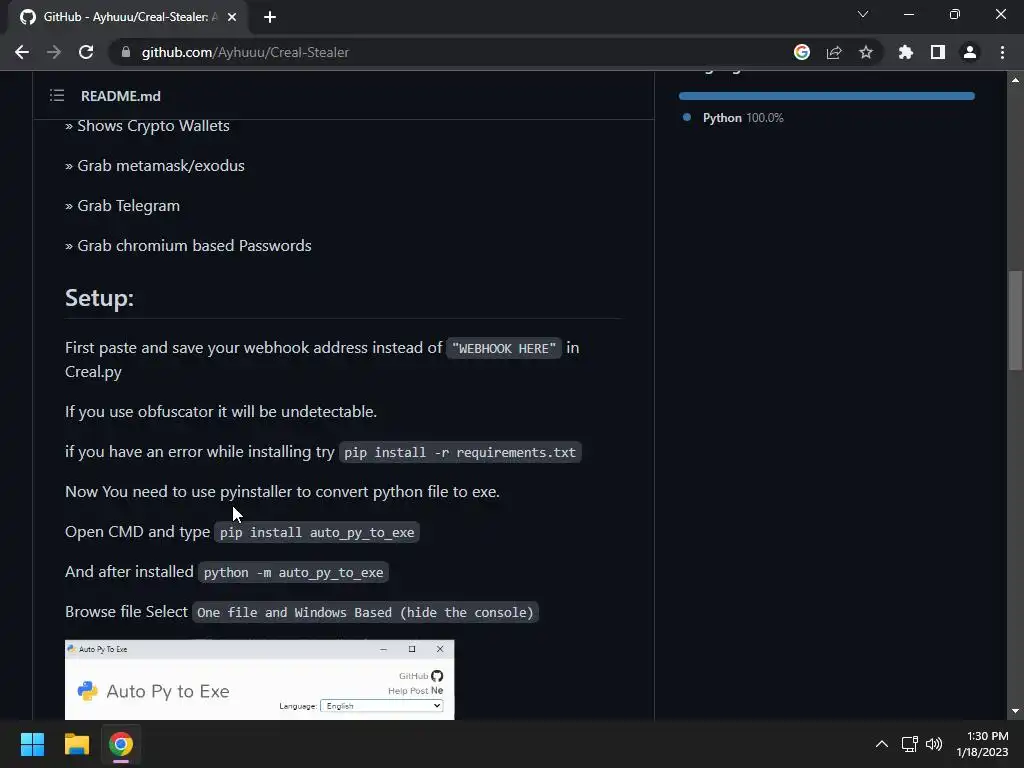1024x768 pixels.
Task: Click the Setup: heading
Action: point(99,298)
